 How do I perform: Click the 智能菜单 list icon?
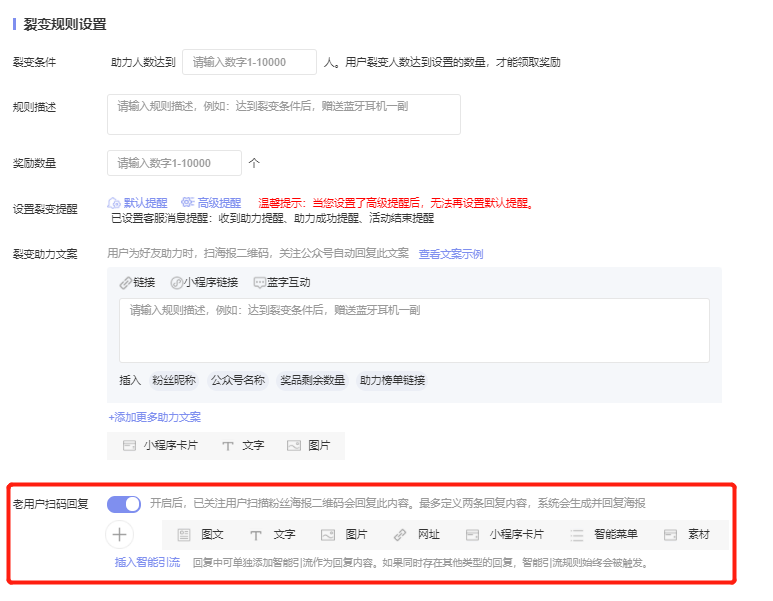577,535
